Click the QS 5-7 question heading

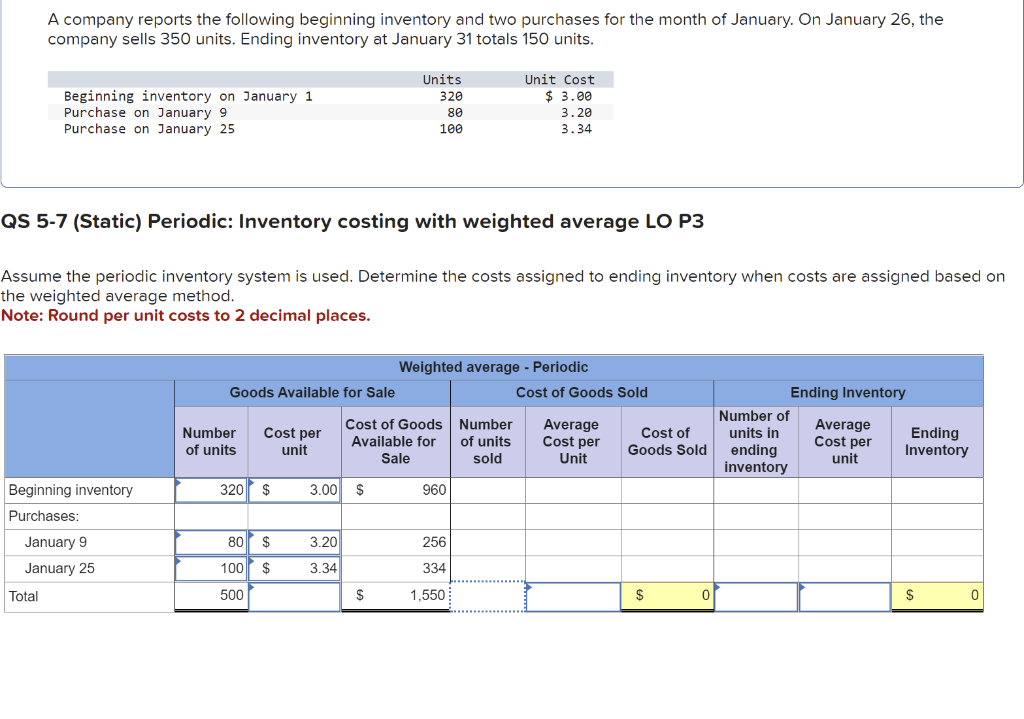coord(353,221)
